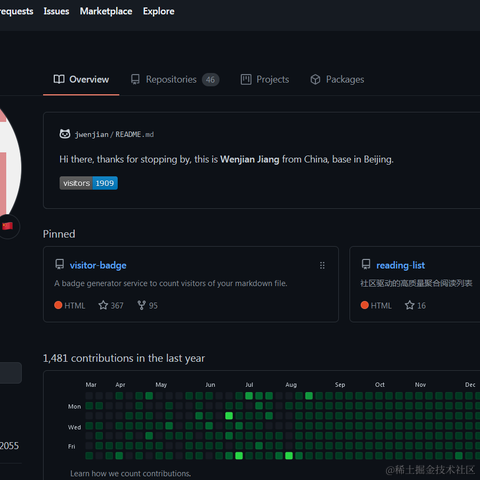Open the visitor-badge repository link

(98, 265)
